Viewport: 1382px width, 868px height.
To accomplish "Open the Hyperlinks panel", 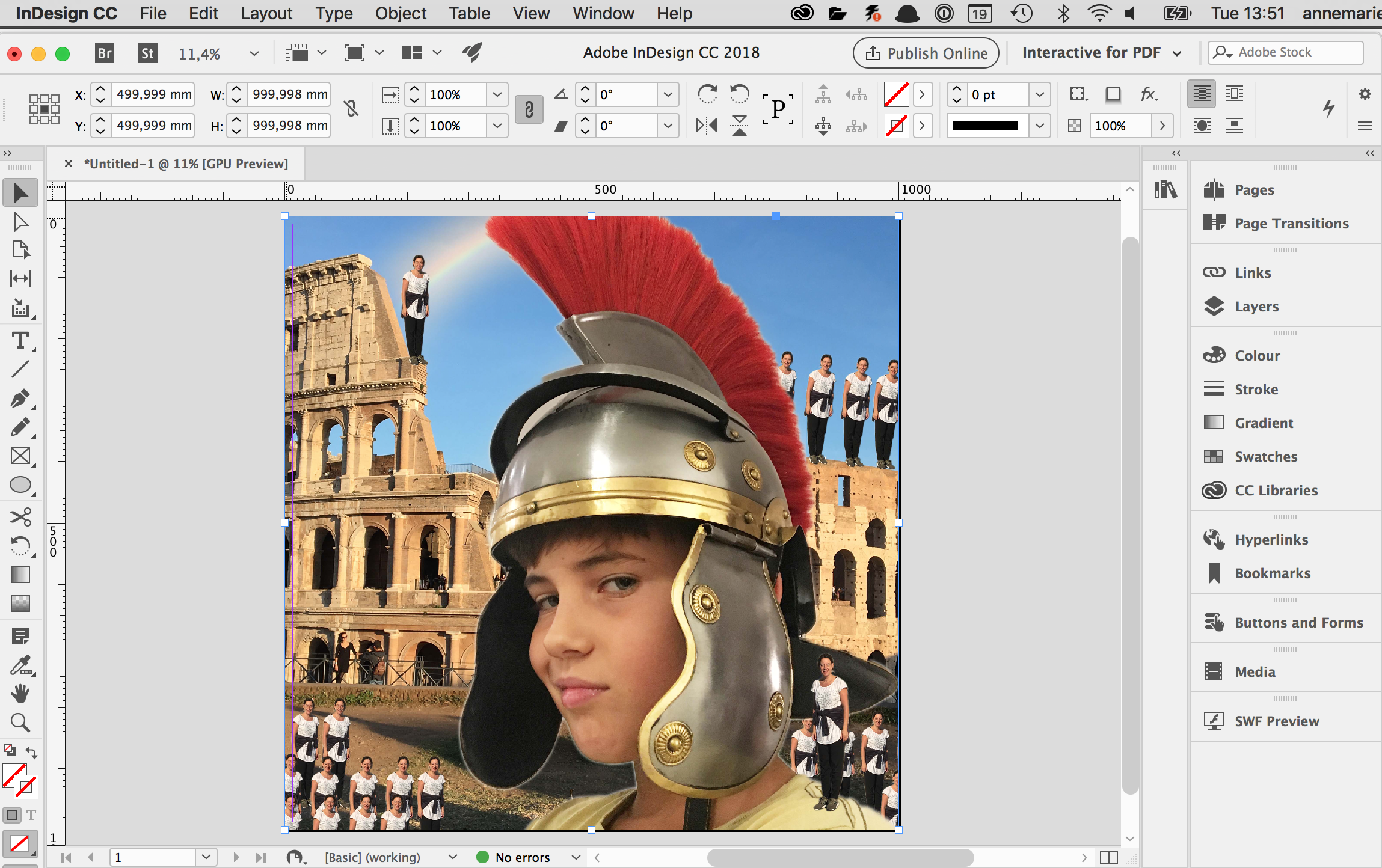I will pos(1271,540).
